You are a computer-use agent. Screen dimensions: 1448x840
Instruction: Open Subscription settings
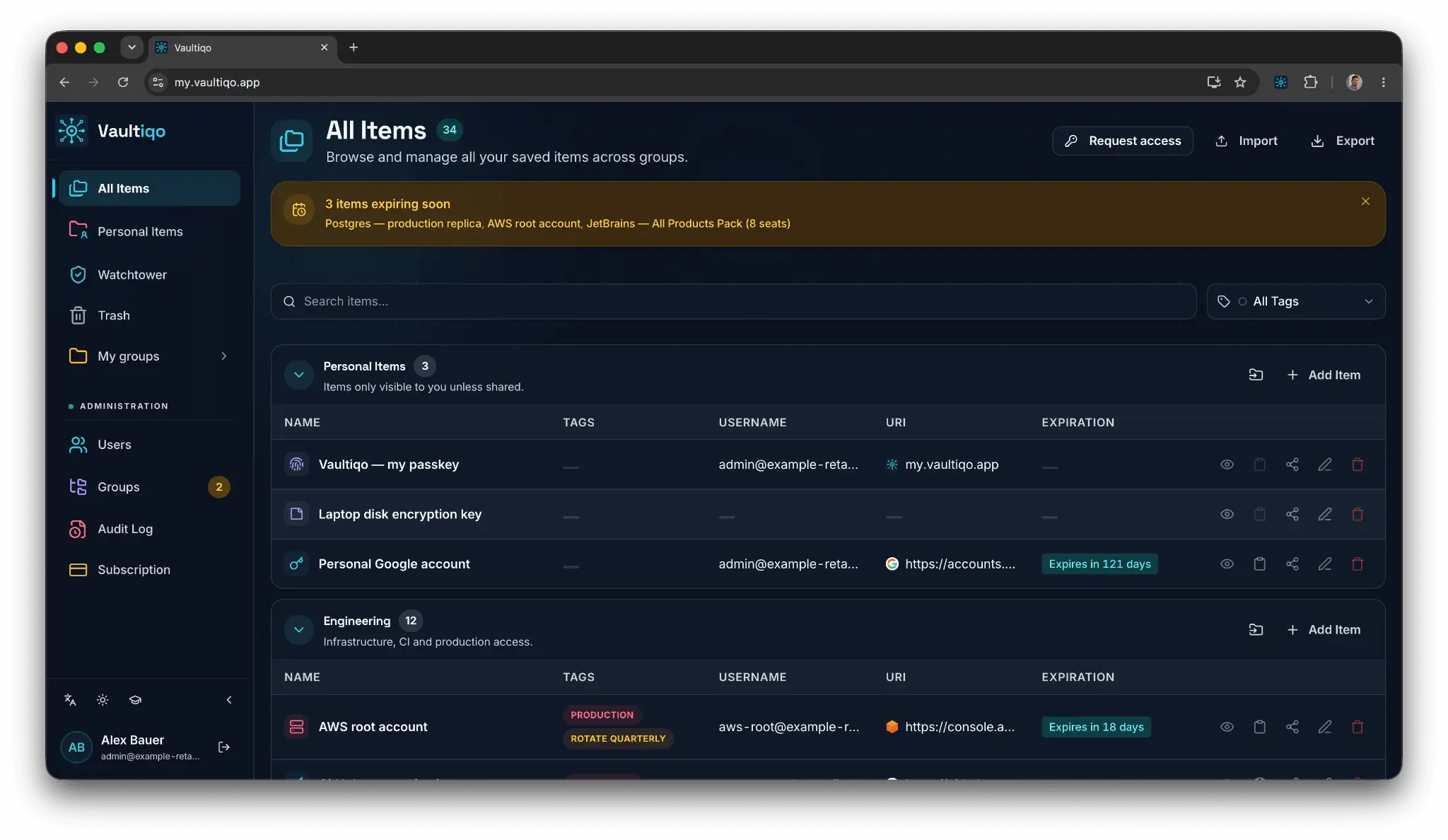click(149, 570)
